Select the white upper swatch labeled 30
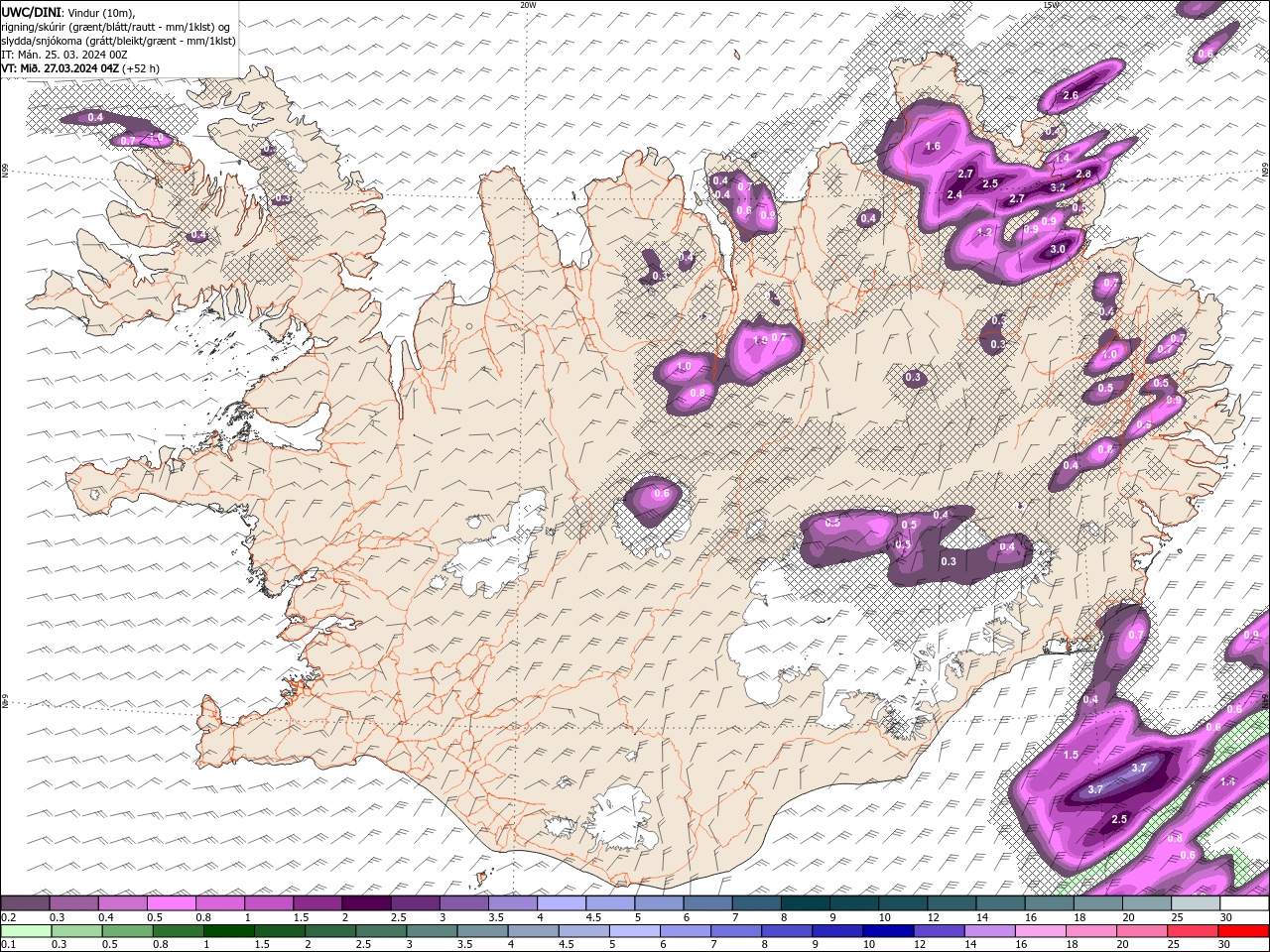This screenshot has height=952, width=1270. click(x=1244, y=903)
